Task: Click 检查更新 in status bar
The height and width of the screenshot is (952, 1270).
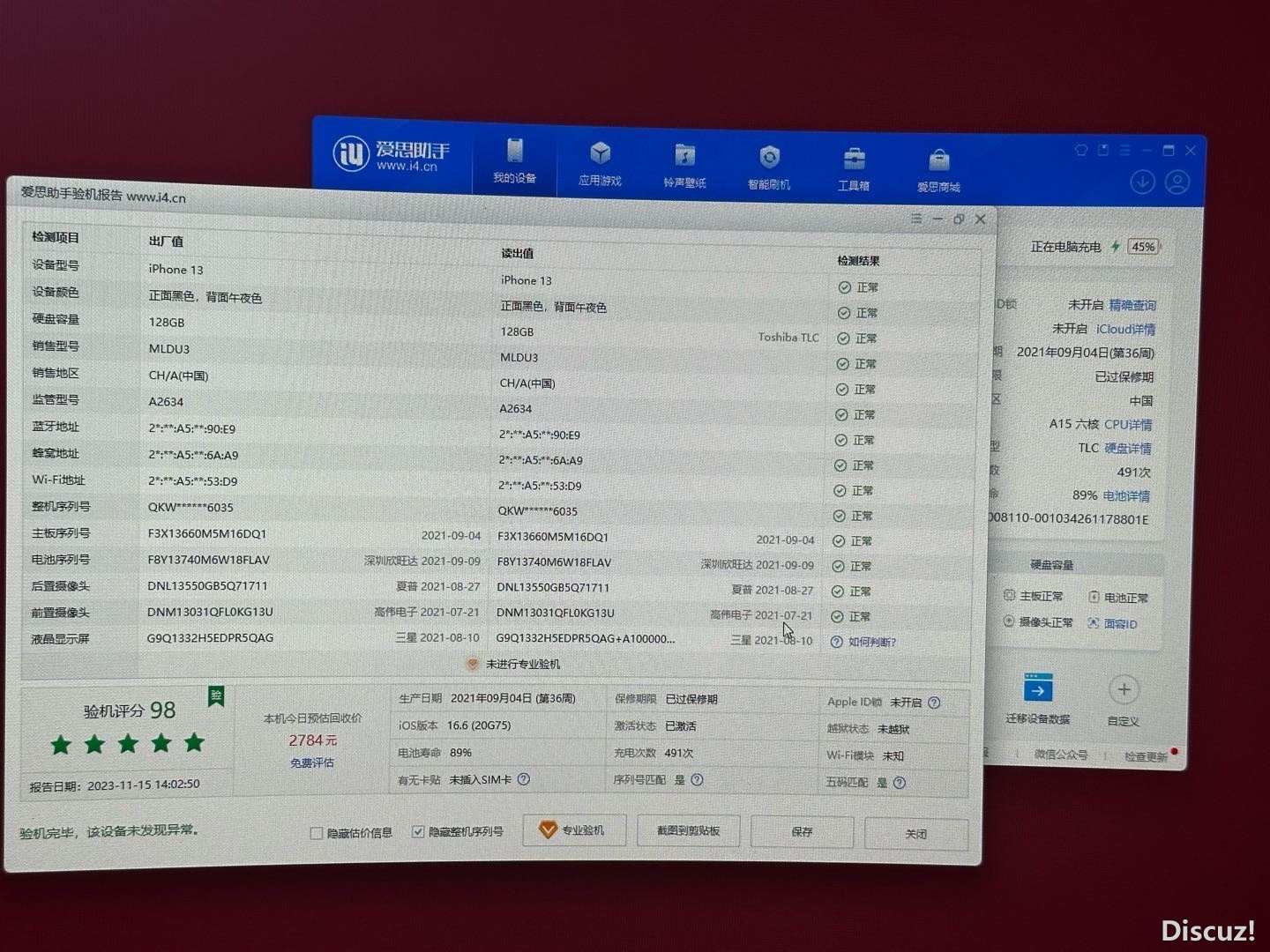Action: pyautogui.click(x=1146, y=756)
